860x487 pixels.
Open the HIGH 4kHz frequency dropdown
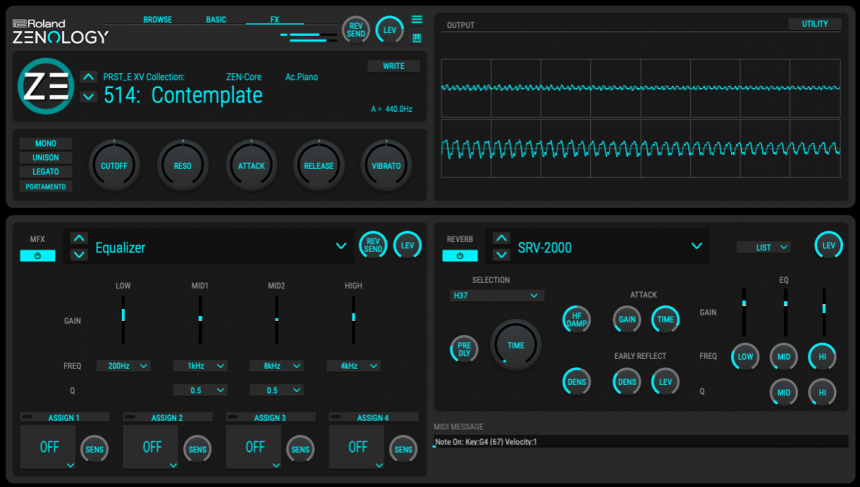pyautogui.click(x=353, y=366)
